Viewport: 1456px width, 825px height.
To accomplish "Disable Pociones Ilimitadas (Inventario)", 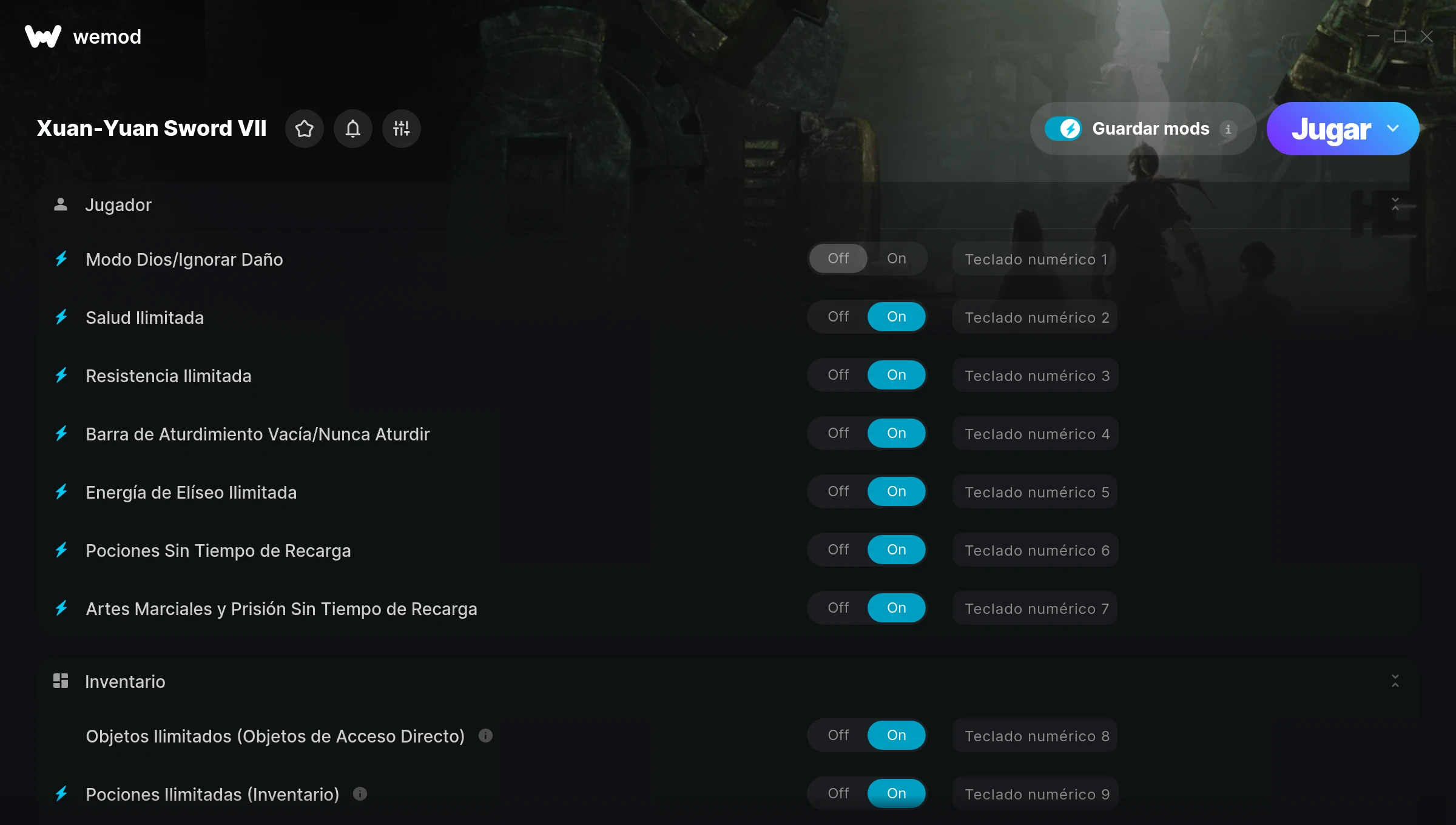I will click(x=838, y=793).
